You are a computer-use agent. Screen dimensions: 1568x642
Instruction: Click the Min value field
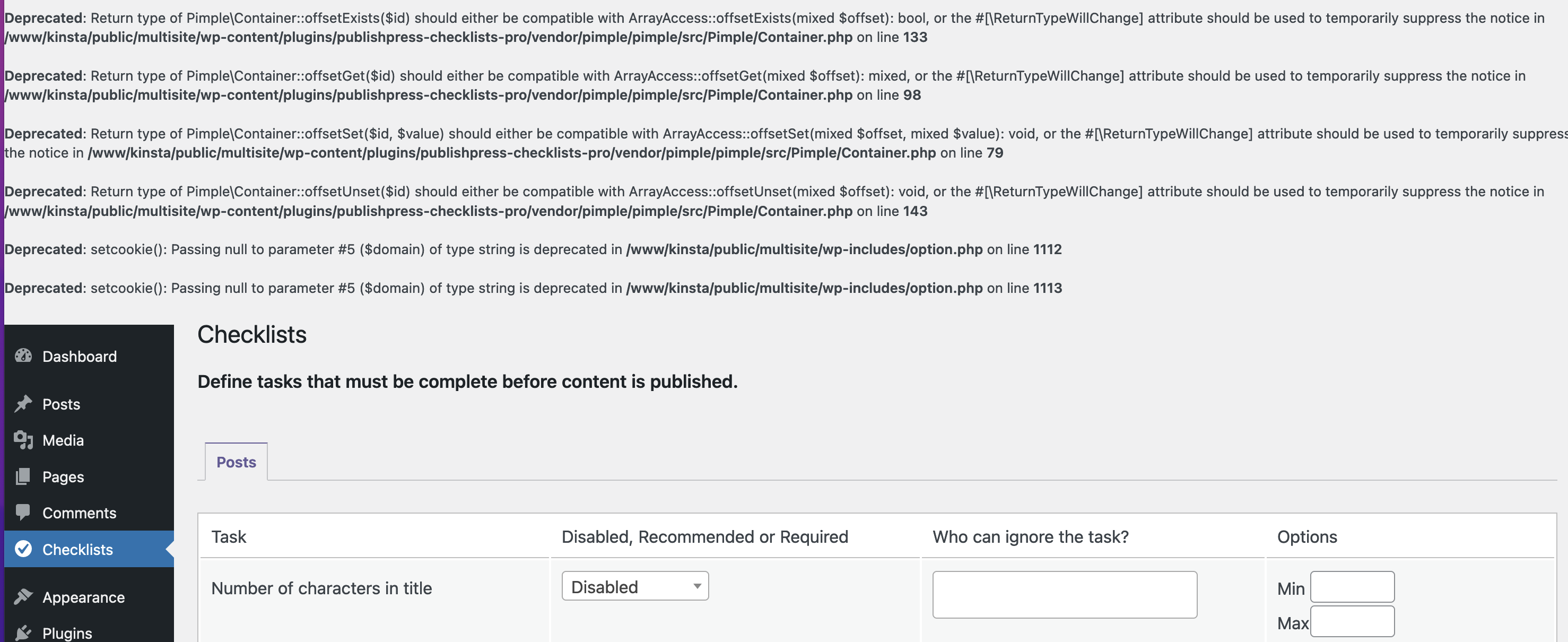tap(1352, 587)
